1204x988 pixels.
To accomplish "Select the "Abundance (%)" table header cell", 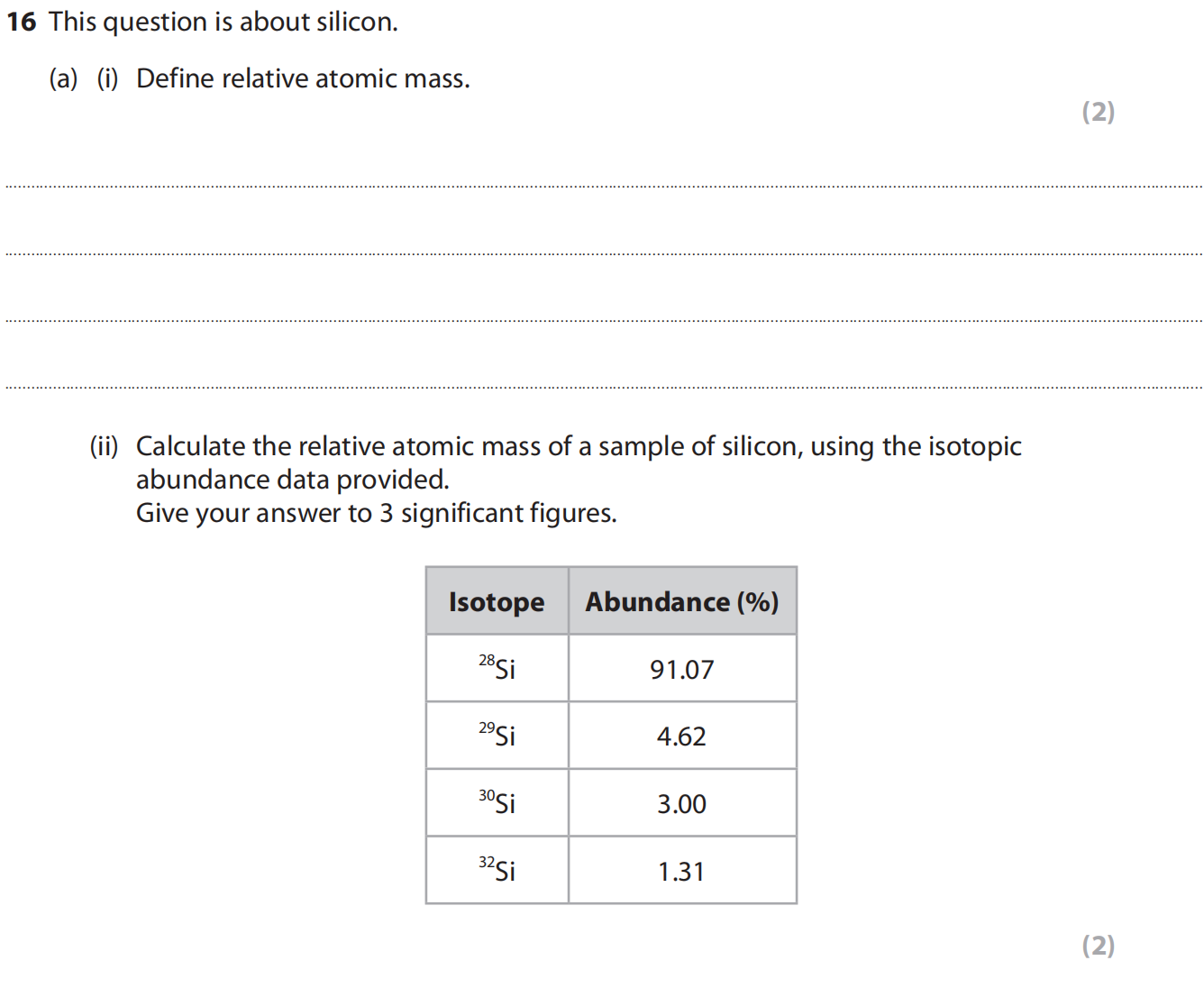I will tap(682, 601).
